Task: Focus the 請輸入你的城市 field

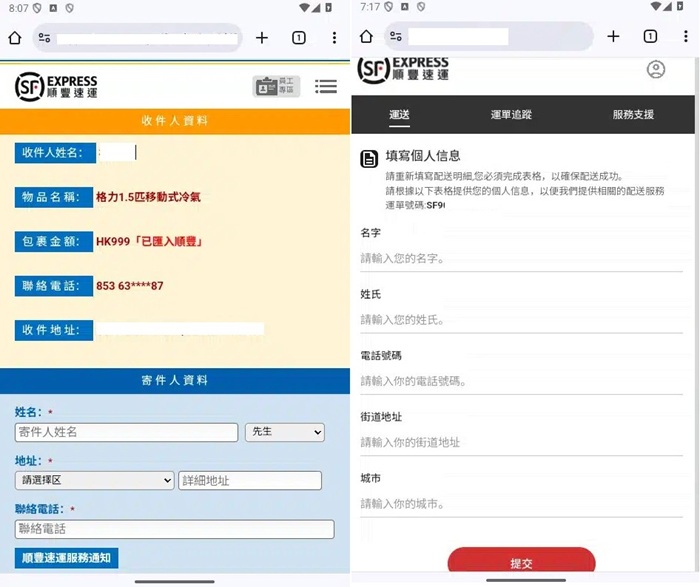Action: (x=521, y=504)
